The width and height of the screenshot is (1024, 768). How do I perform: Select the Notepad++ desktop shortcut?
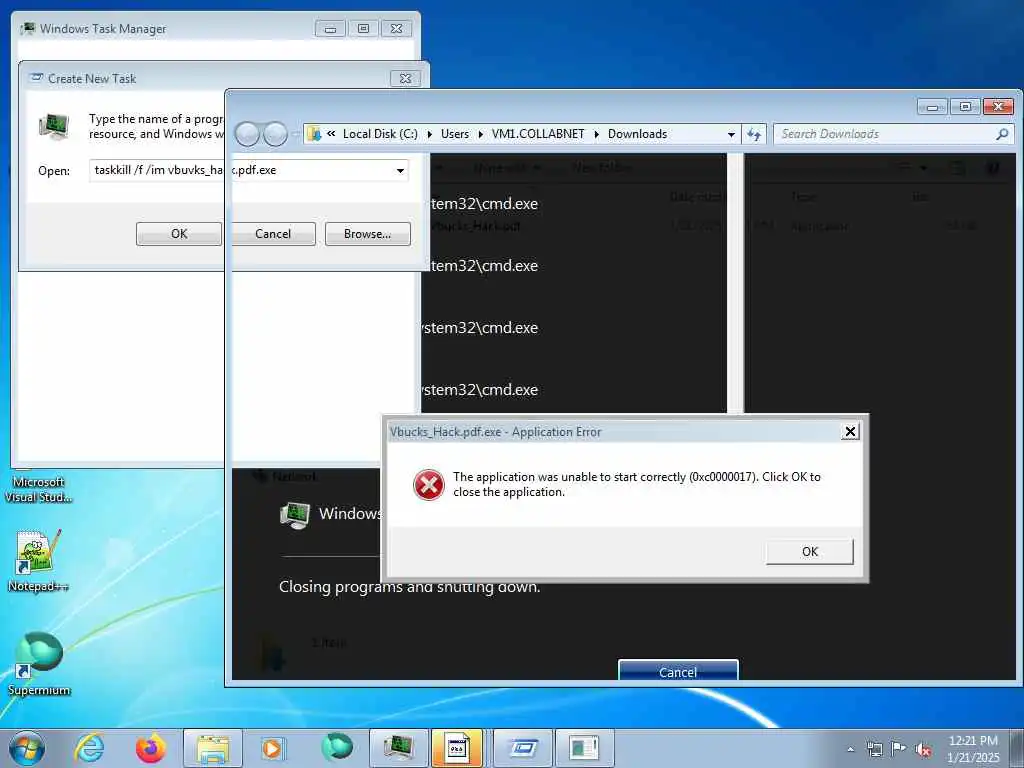pyautogui.click(x=38, y=562)
